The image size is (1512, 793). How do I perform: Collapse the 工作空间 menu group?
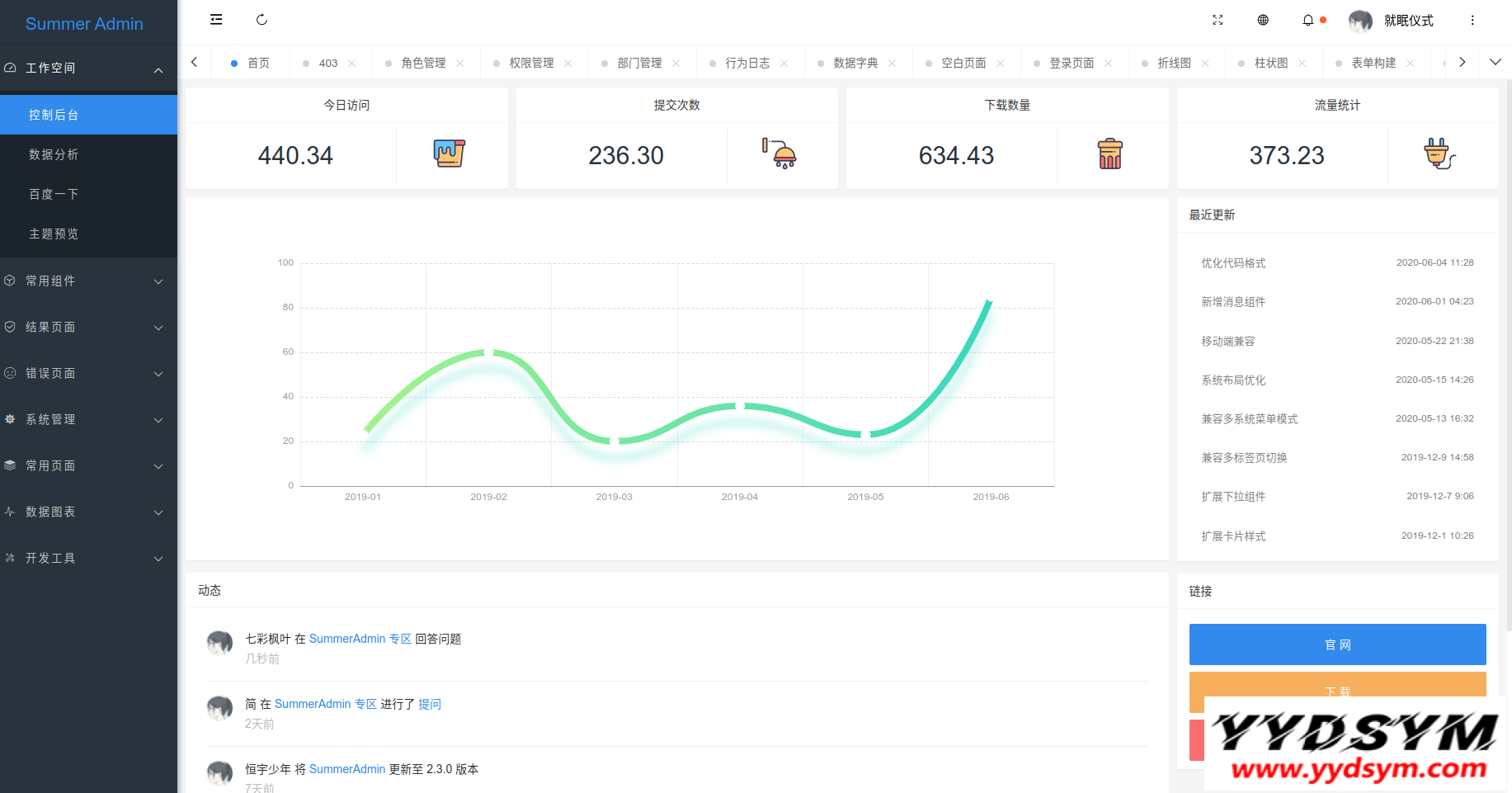pyautogui.click(x=88, y=68)
